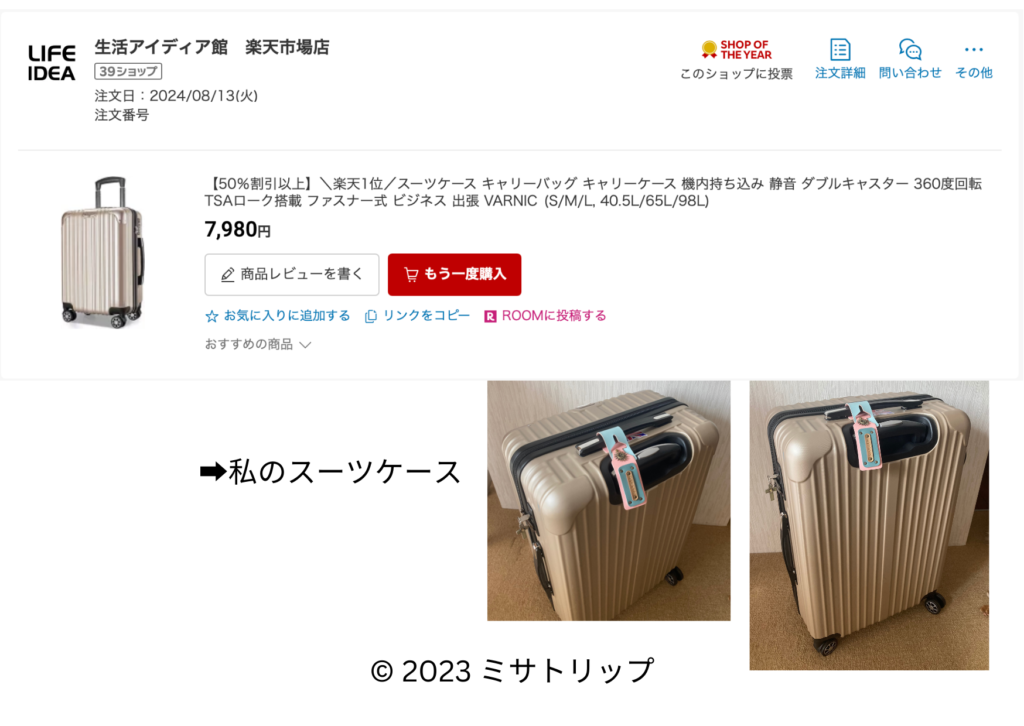Screen dimensions: 1024x726
Task: Click the 商品レビューを書く button
Action: (x=292, y=275)
